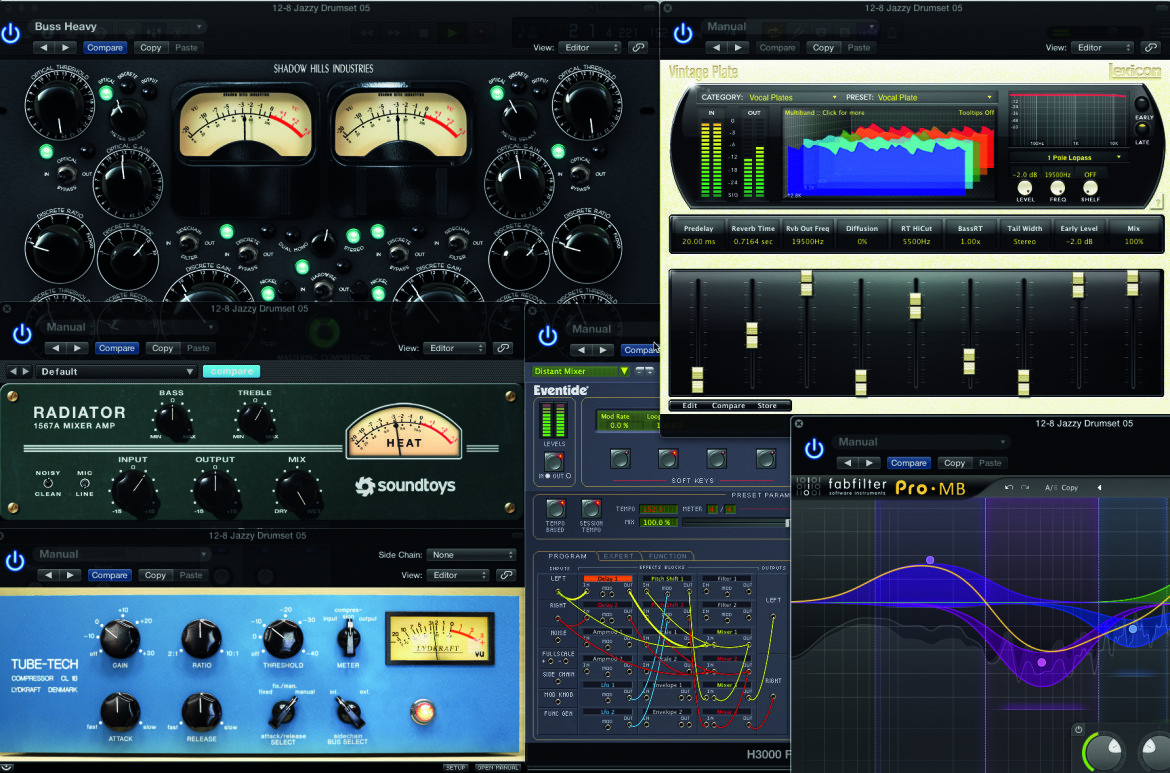
Task: Click Store button in Lexicon Vintage Plate
Action: 767,406
